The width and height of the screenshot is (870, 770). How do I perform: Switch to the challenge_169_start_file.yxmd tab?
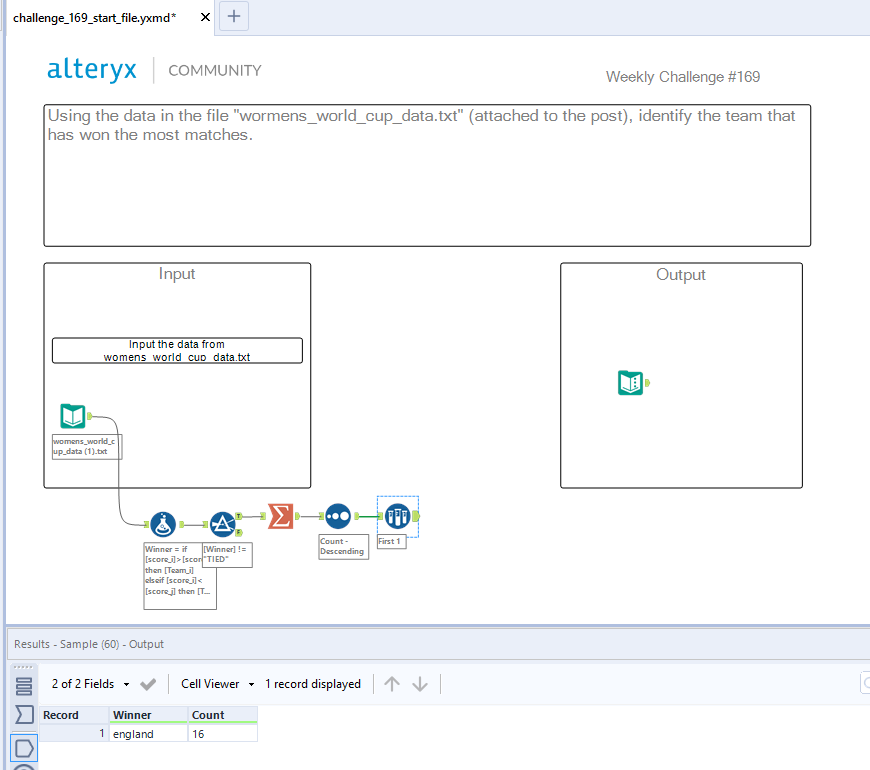[x=94, y=18]
